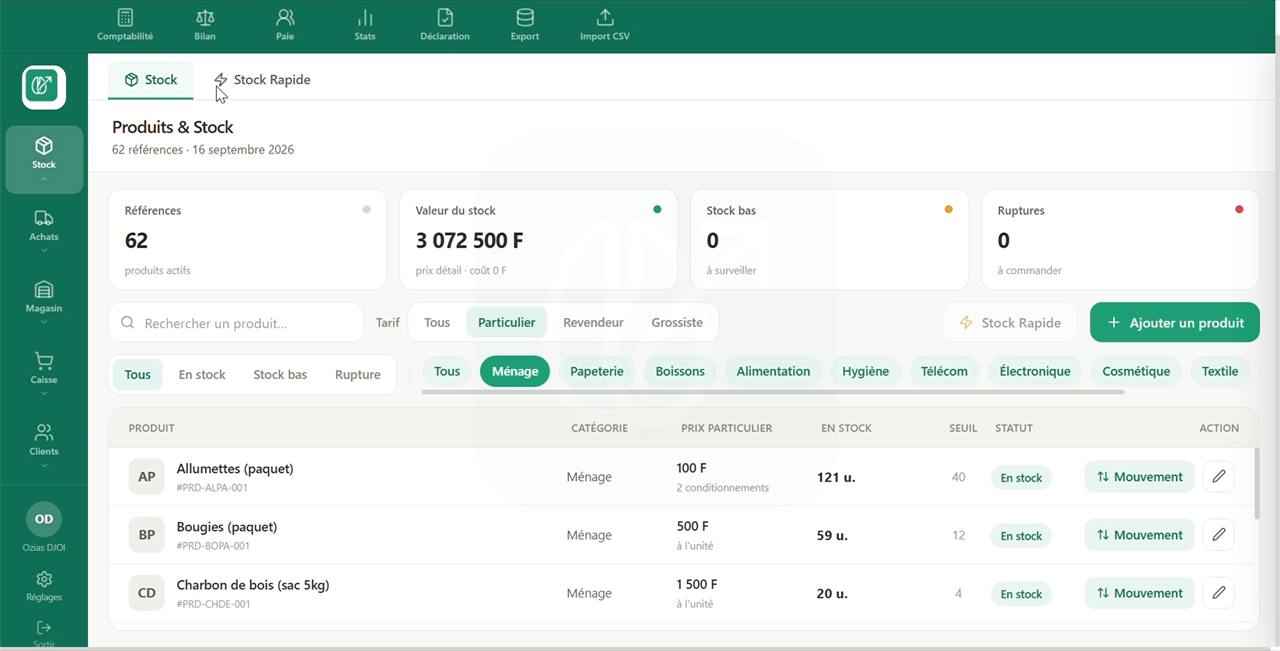Expand the Clients sidebar section

[x=44, y=446]
